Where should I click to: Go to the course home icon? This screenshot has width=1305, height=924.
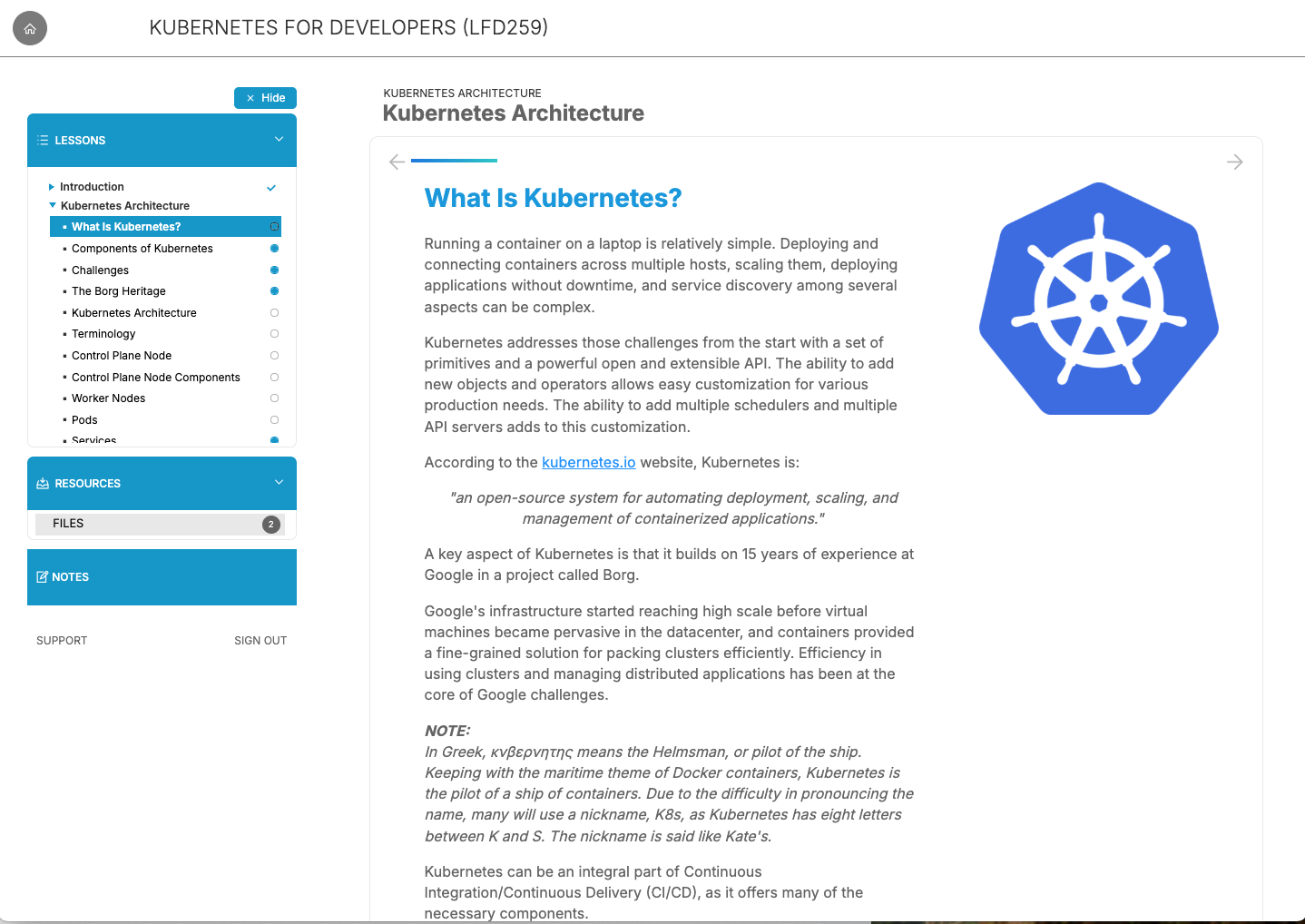tap(30, 28)
